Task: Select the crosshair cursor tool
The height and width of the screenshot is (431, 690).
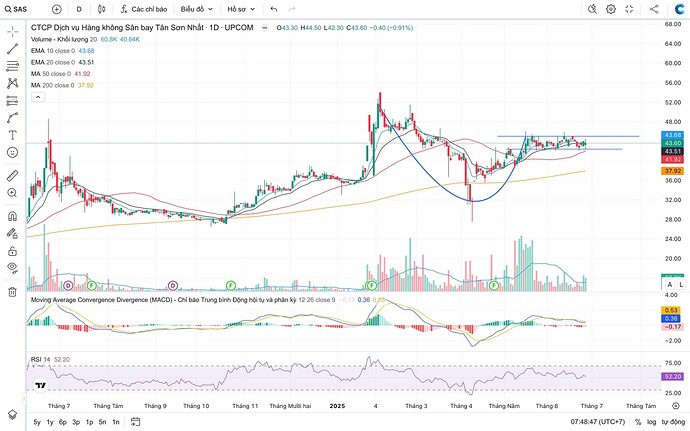Action: point(12,31)
